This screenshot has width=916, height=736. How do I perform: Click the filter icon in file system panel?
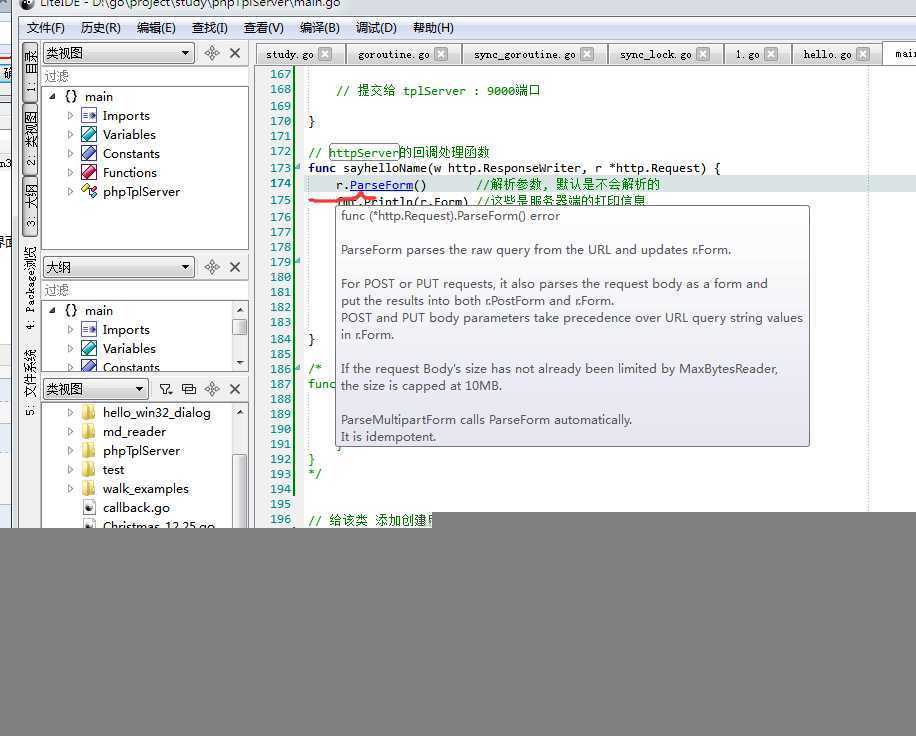(166, 389)
